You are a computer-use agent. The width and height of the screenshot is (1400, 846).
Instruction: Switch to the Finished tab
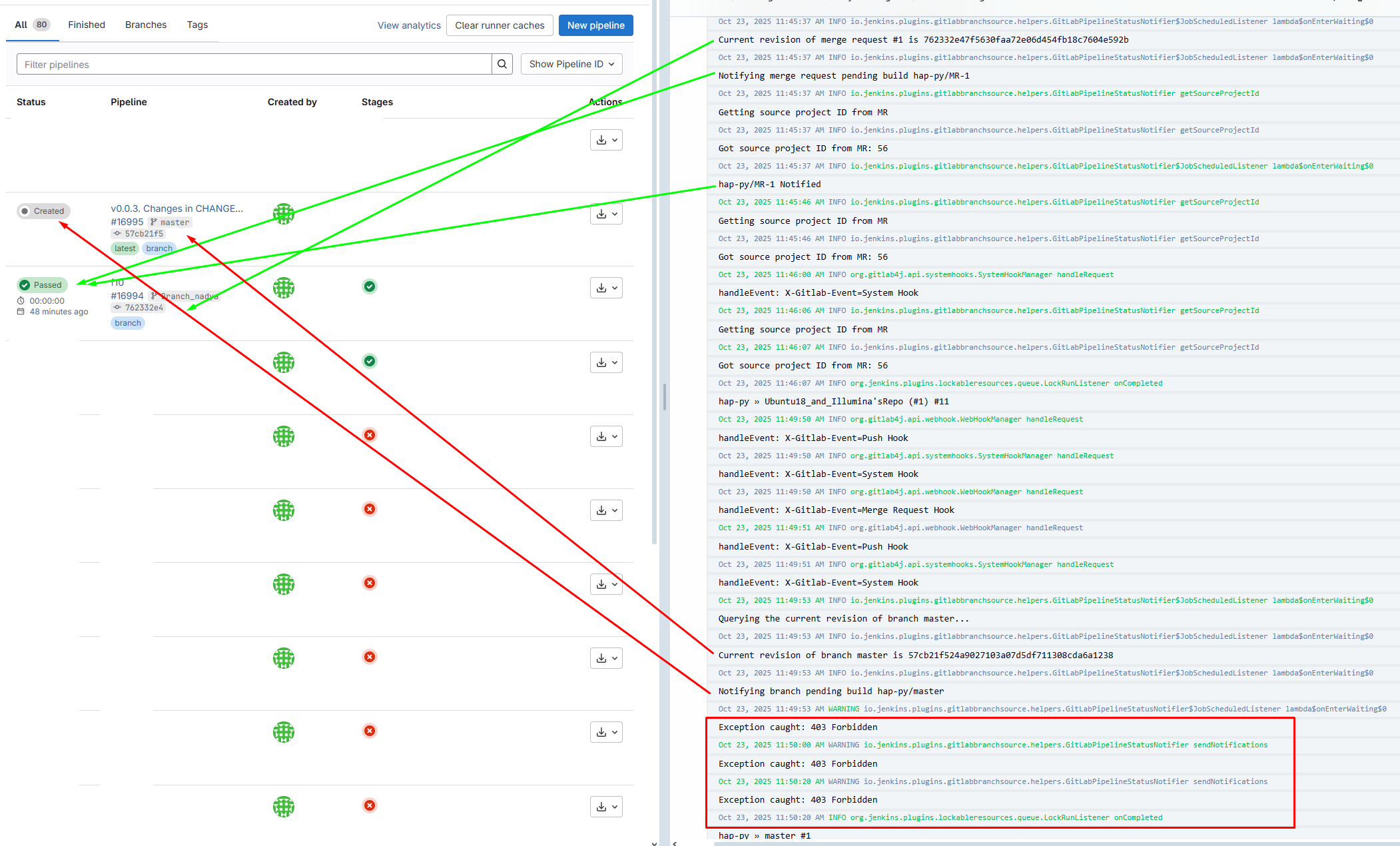pos(87,25)
